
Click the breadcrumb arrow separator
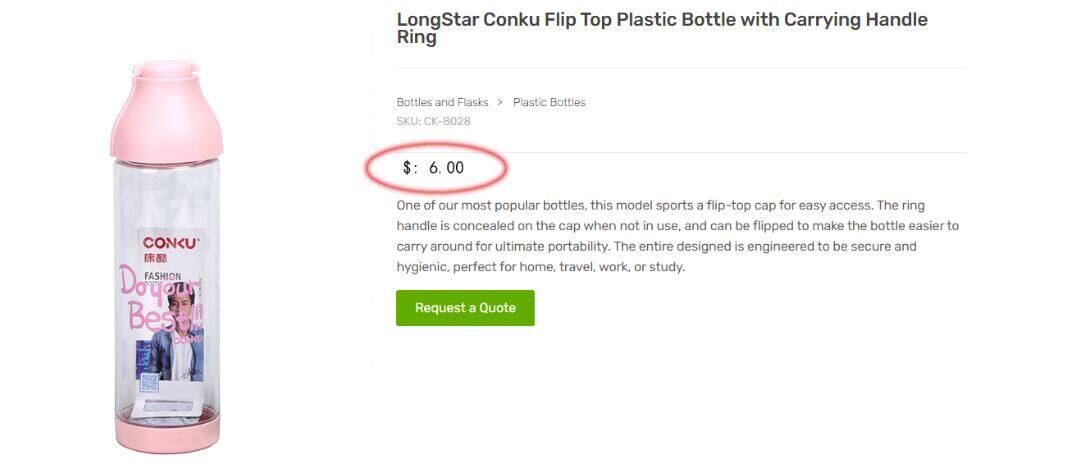click(500, 102)
